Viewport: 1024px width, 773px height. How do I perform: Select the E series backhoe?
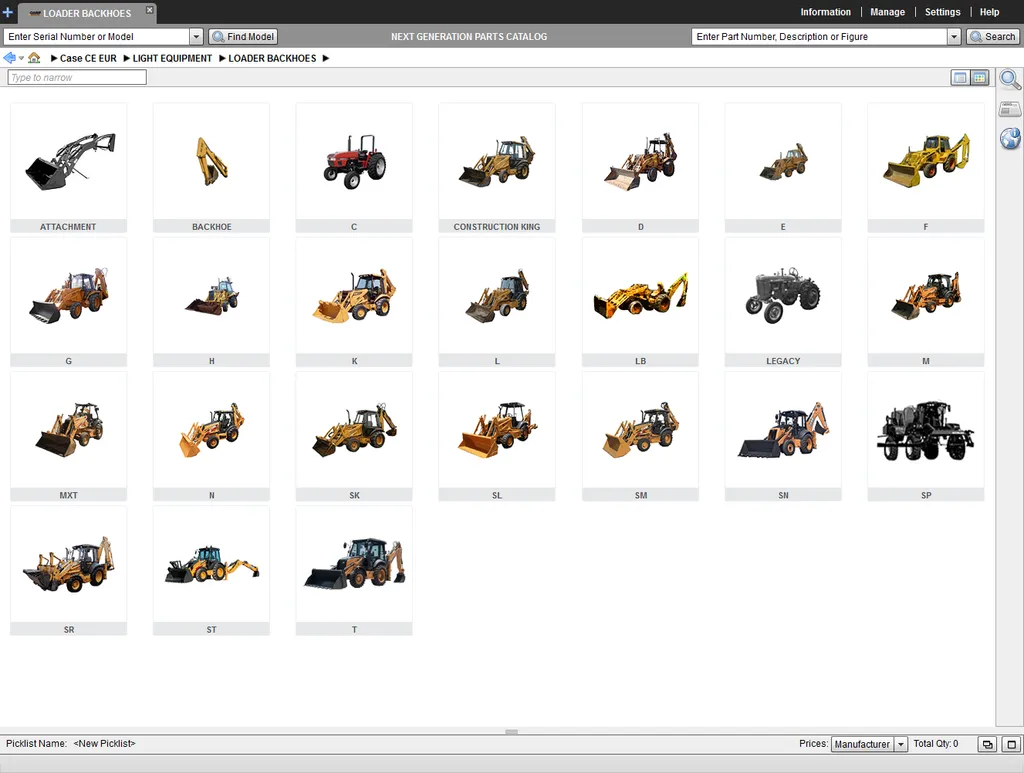click(x=783, y=168)
